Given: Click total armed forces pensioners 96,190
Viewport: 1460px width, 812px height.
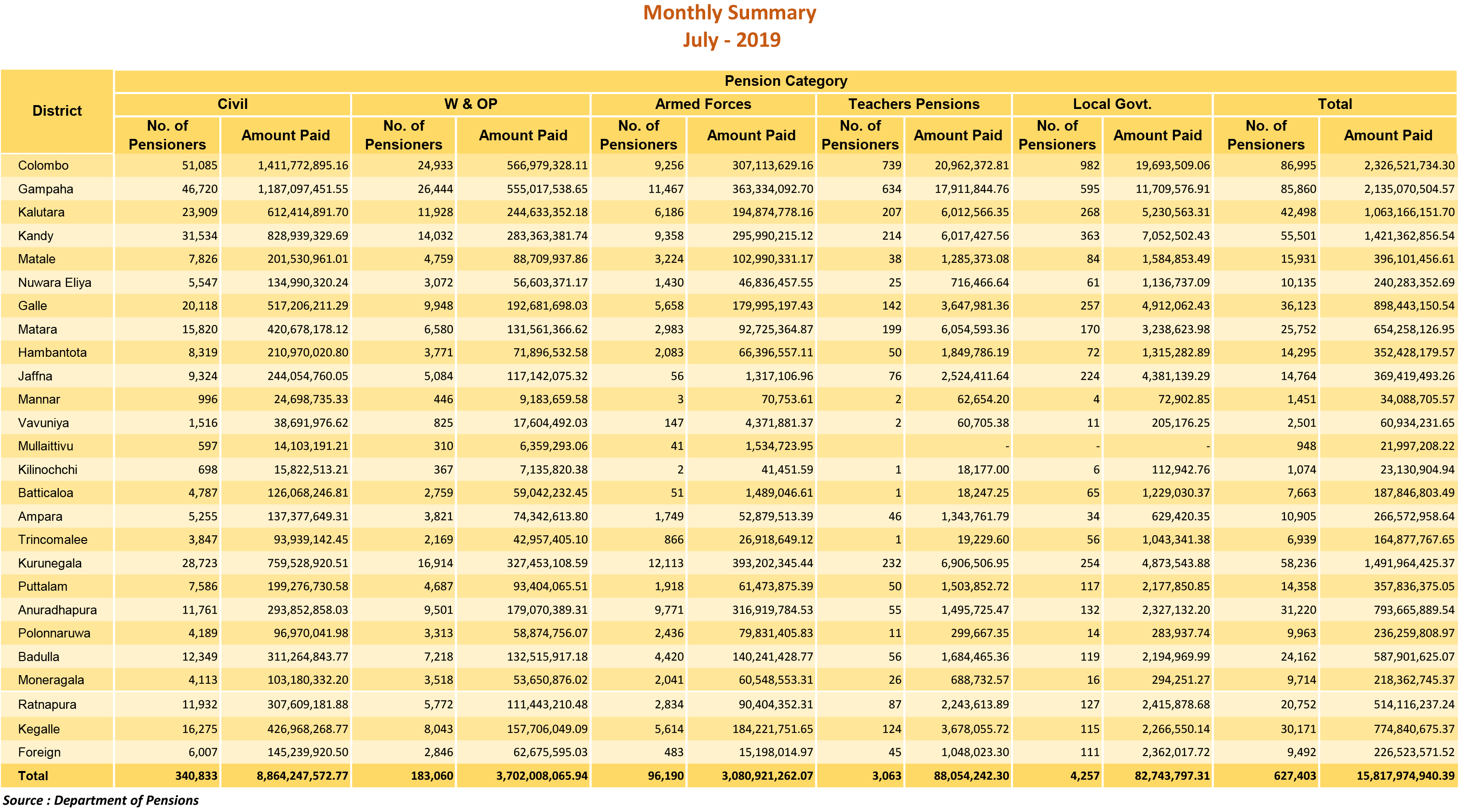Looking at the screenshot, I should [666, 776].
